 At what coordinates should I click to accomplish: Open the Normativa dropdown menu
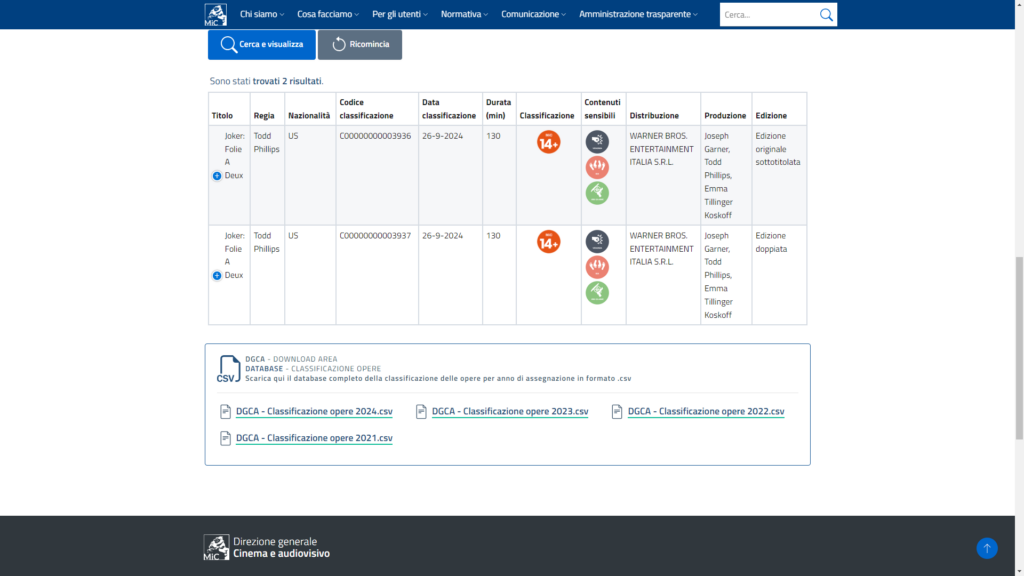tap(464, 14)
